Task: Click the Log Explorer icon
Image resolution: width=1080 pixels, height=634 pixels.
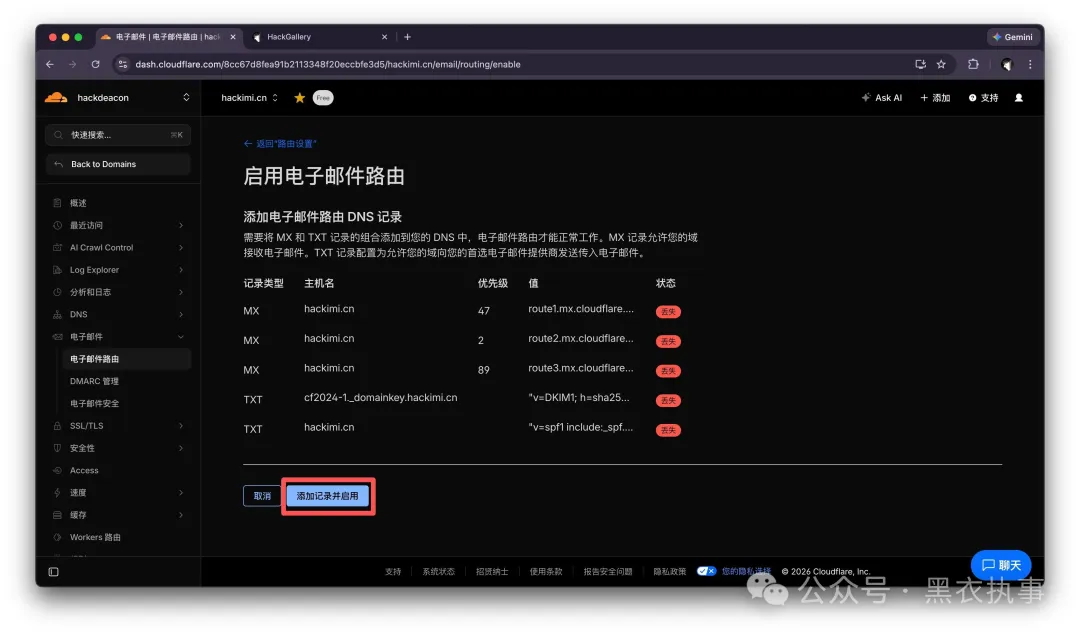Action: [57, 270]
